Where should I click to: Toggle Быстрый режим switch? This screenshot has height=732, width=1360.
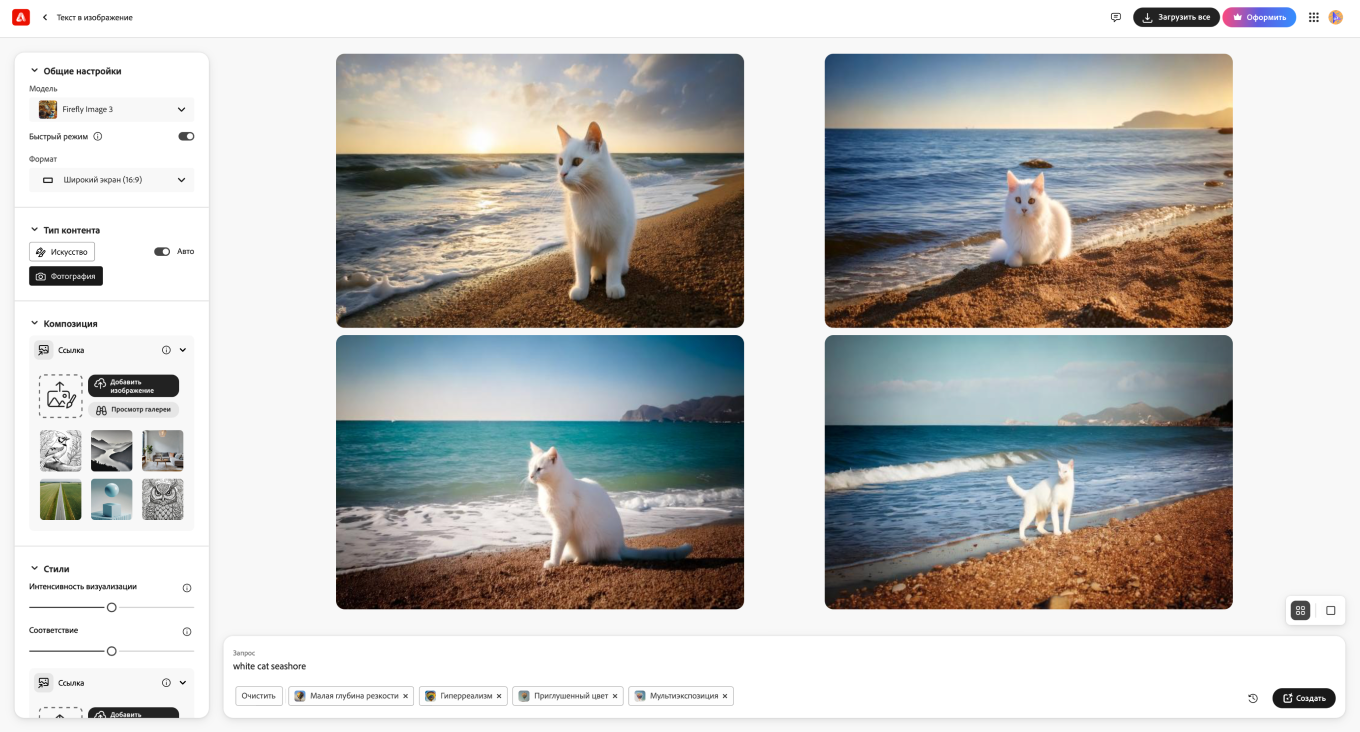click(186, 136)
